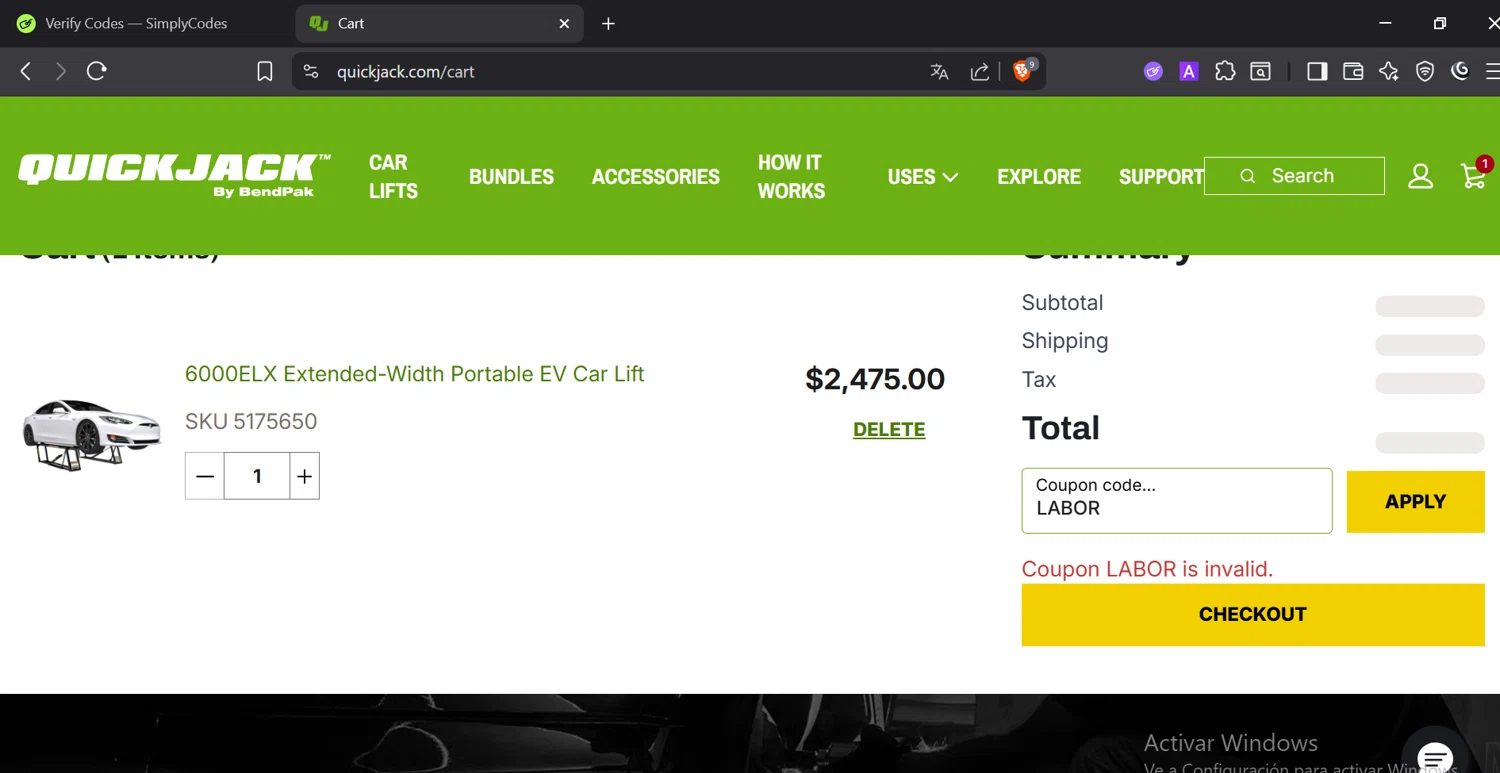Reload the quickjack.com cart page
The height and width of the screenshot is (773, 1500).
(x=97, y=71)
